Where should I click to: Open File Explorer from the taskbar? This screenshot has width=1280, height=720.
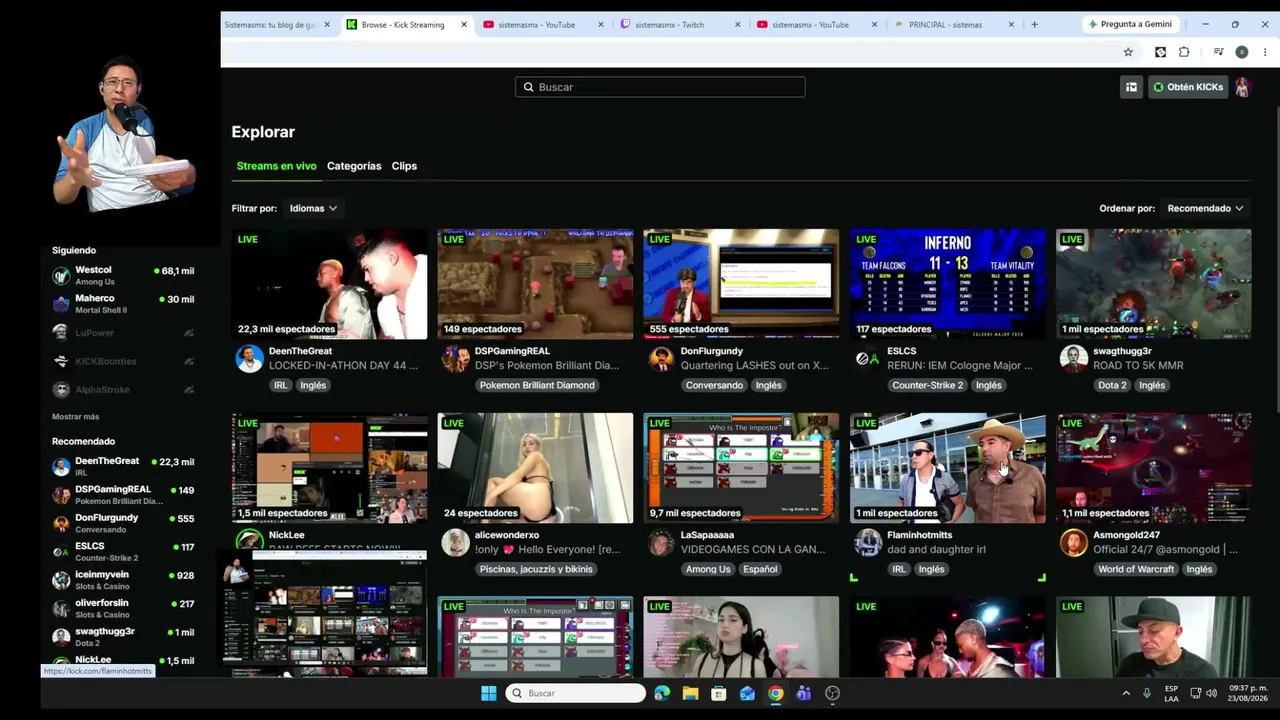(690, 693)
